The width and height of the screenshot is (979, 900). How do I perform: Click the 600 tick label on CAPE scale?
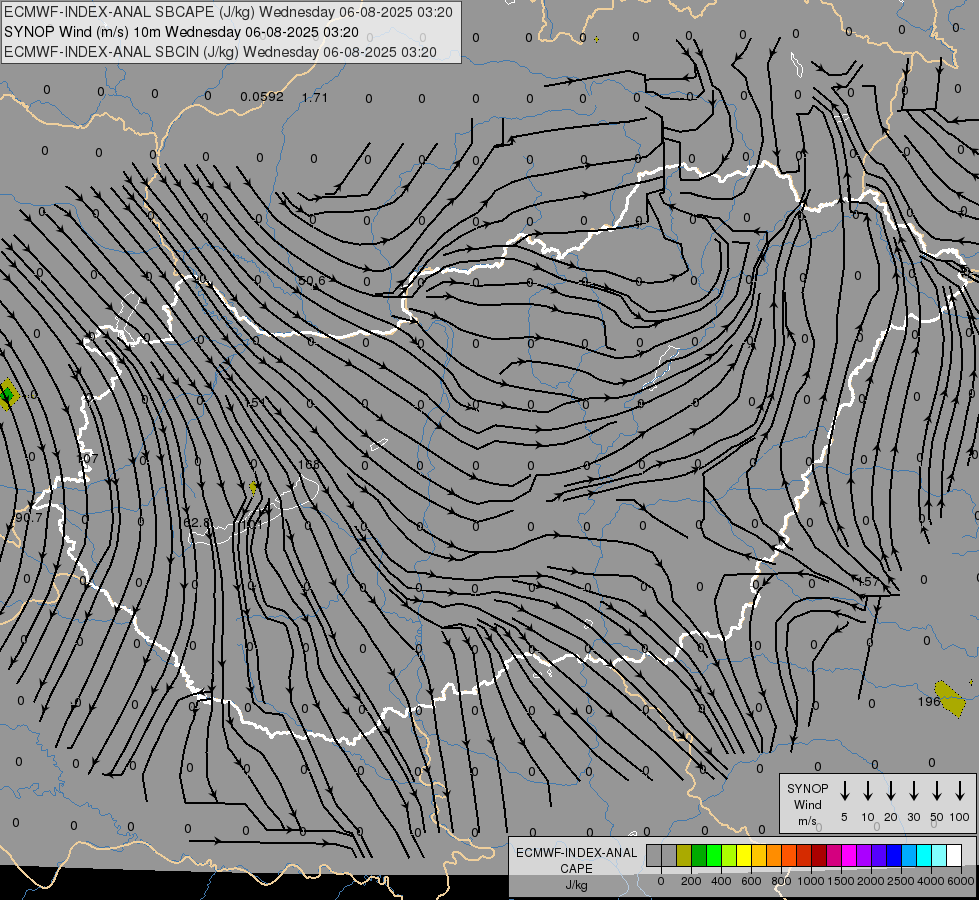click(x=751, y=881)
